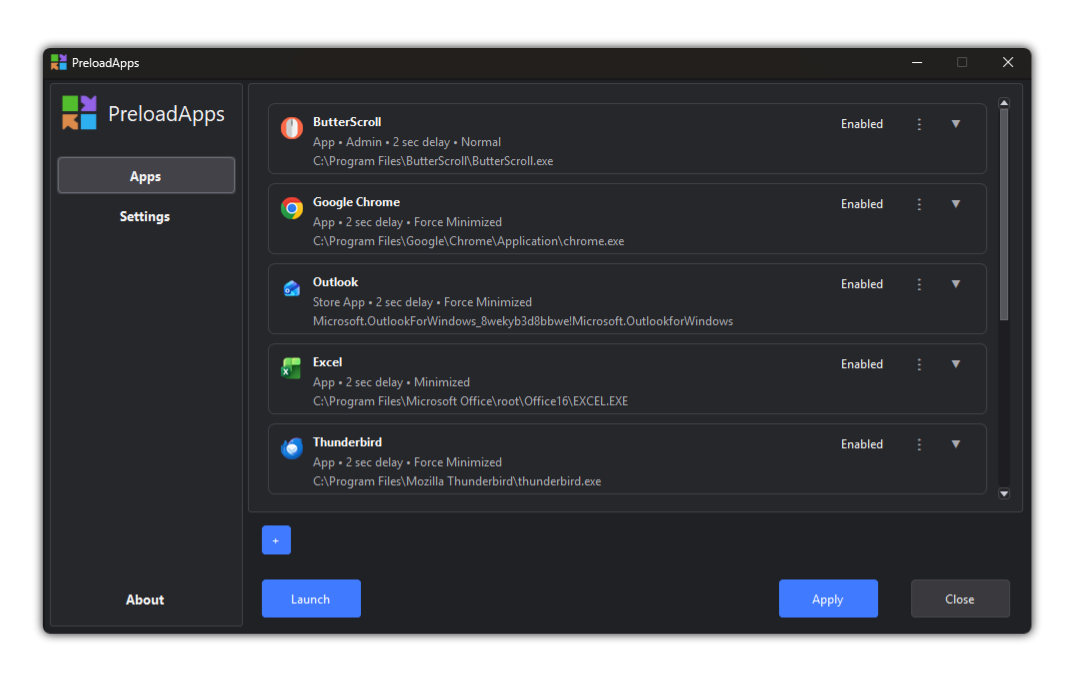
Task: Click the Close button at bottom
Action: click(x=960, y=599)
